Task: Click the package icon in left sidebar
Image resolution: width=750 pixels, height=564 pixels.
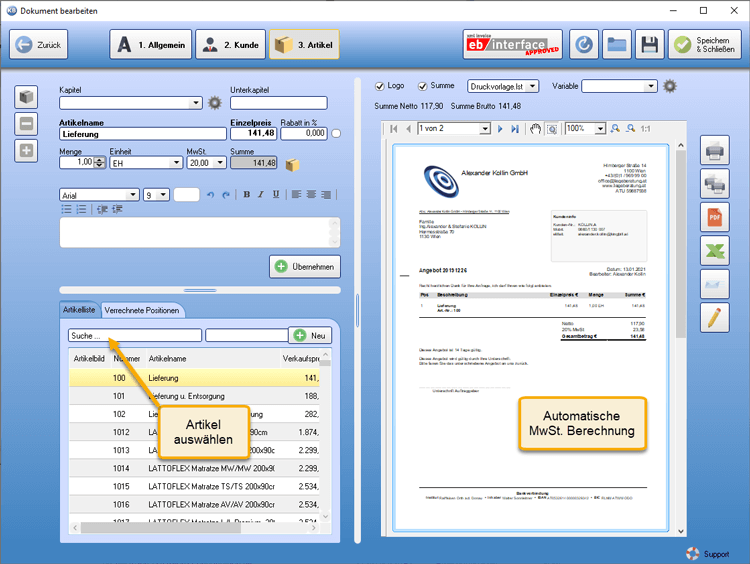Action: [26, 97]
